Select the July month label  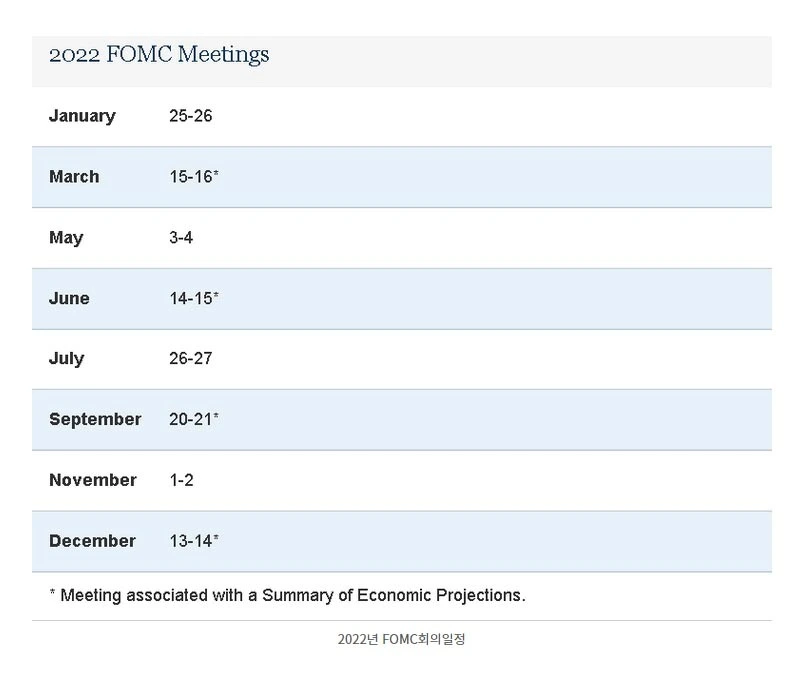point(66,359)
